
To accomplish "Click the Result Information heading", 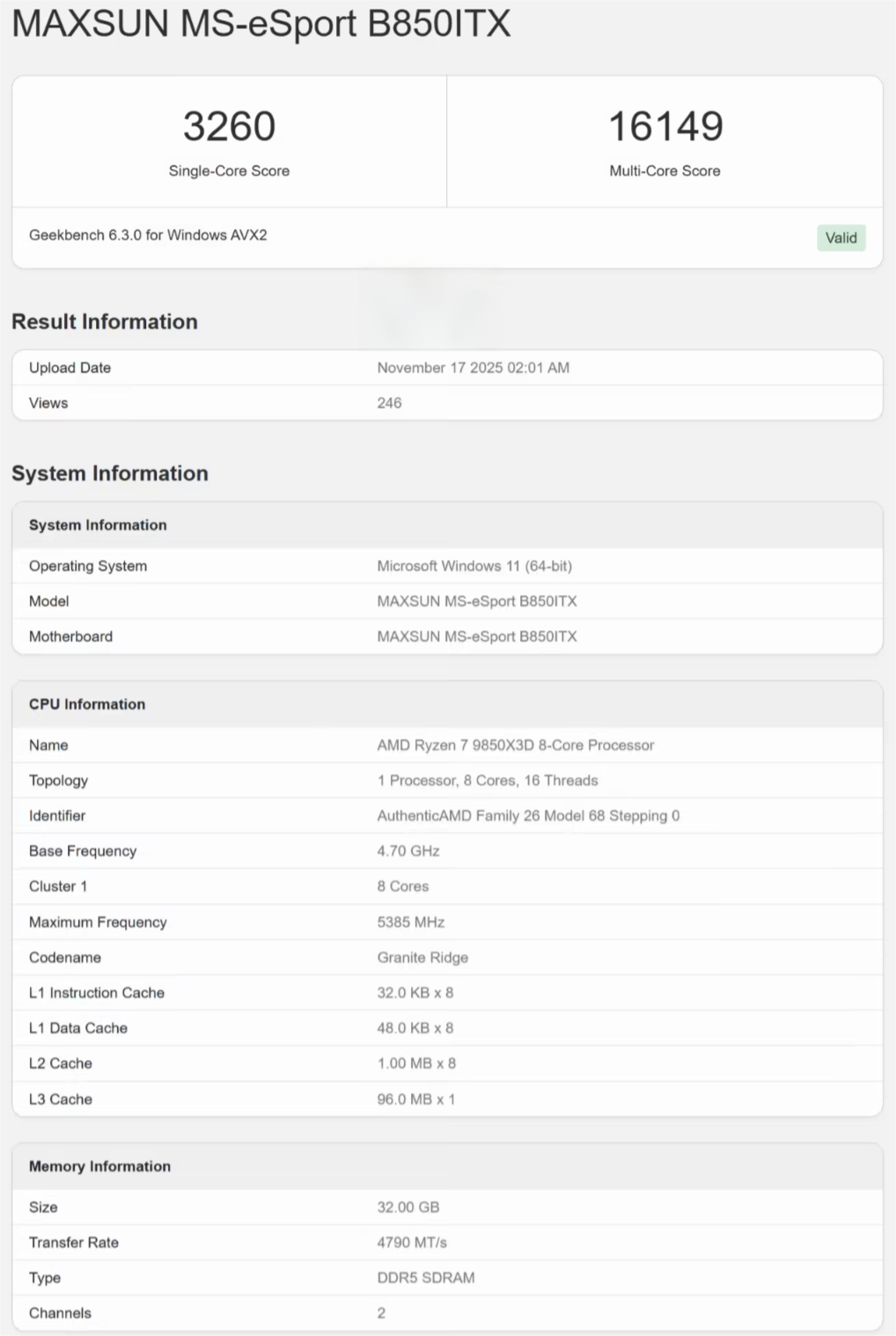I will [x=105, y=322].
